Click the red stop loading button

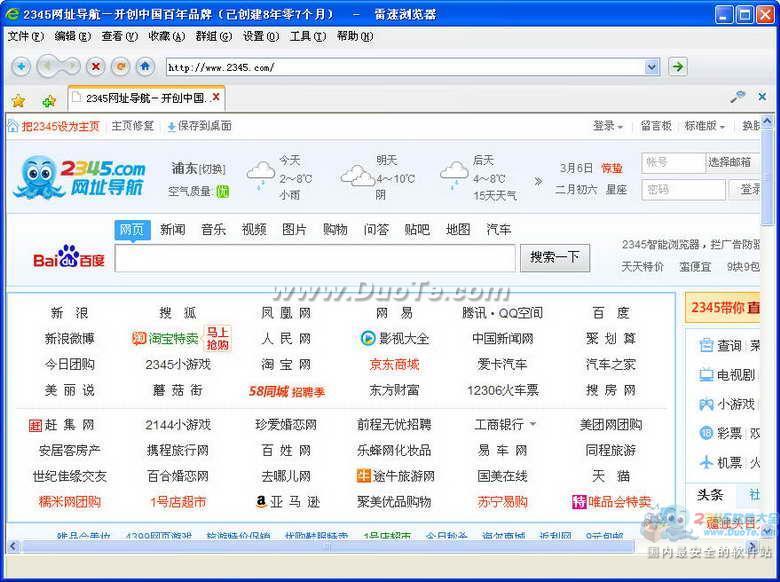click(96, 67)
